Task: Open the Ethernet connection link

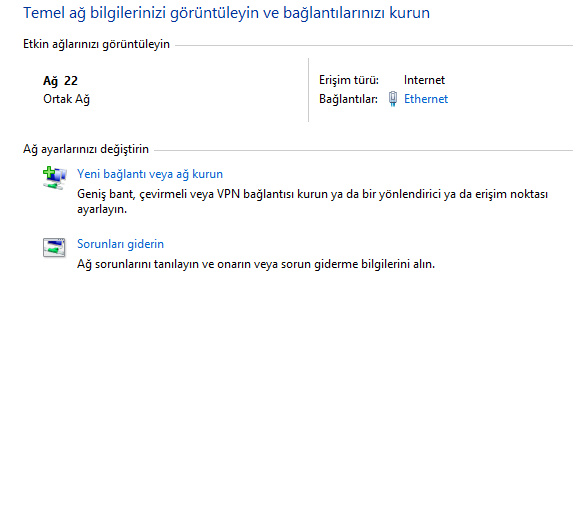Action: click(426, 99)
